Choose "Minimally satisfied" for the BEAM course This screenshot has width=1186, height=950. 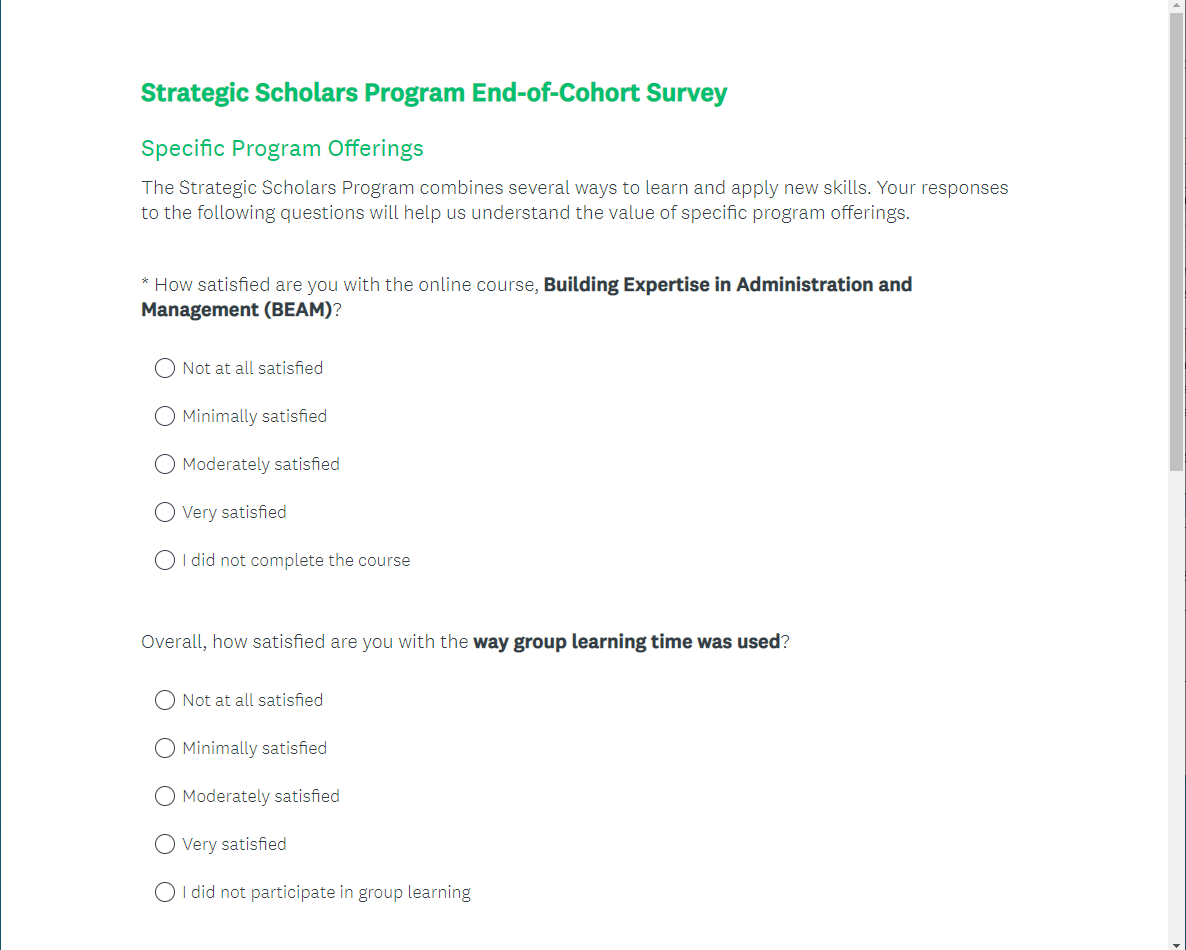click(165, 416)
